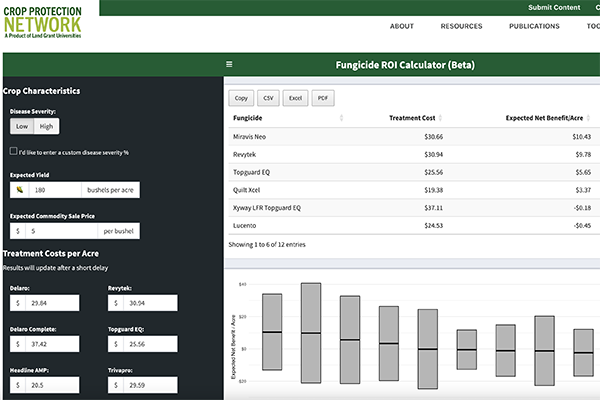Click 'Showing 1 to 6 of 12 entries'
The image size is (600, 400).
(x=267, y=244)
